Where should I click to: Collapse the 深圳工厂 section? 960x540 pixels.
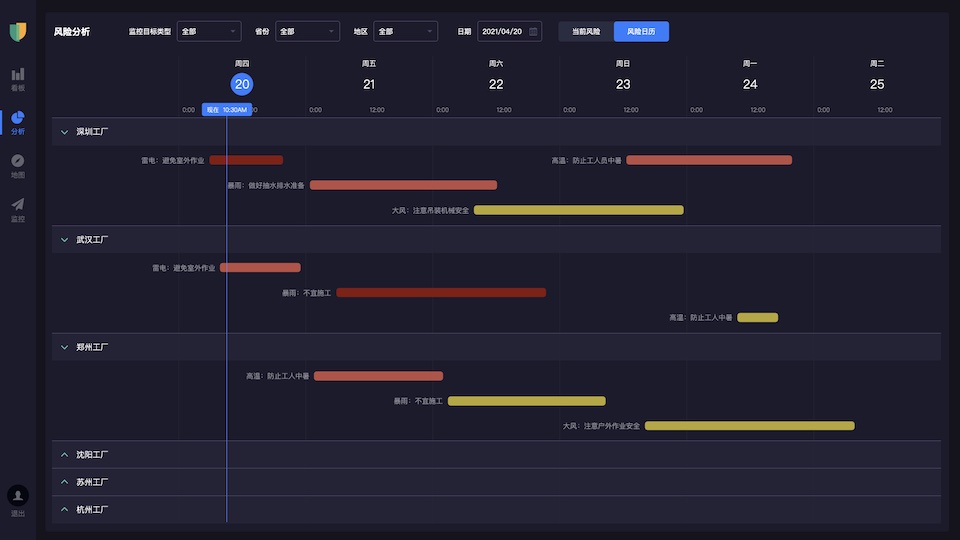pyautogui.click(x=65, y=131)
